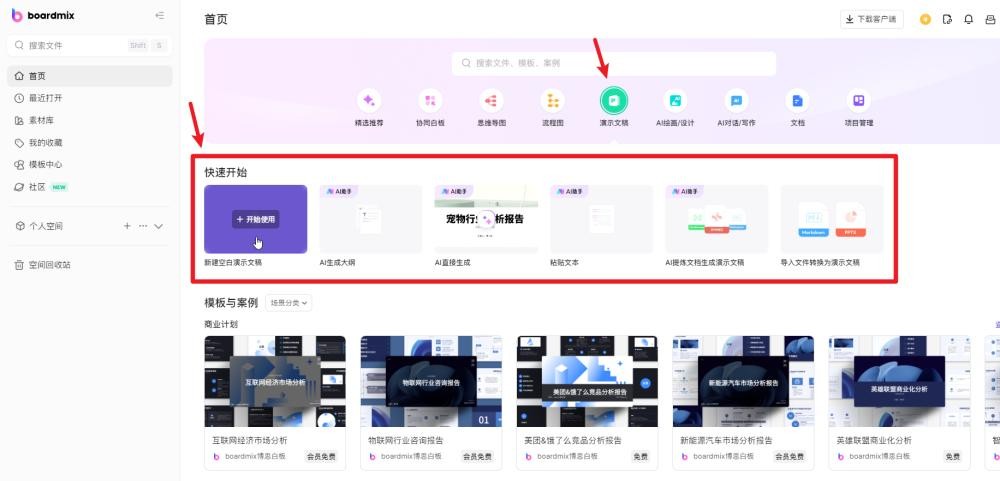Viewport: 1000px width, 481px height.
Task: Go to 最近打开 in the sidebar
Action: [x=46, y=98]
